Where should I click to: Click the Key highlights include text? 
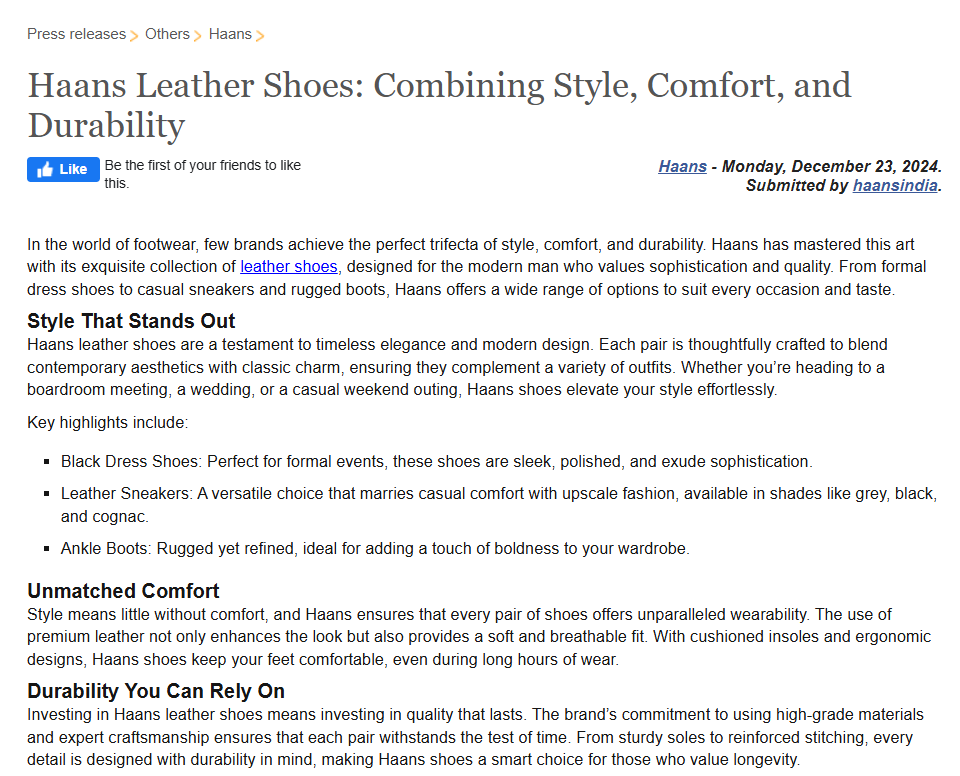(107, 423)
